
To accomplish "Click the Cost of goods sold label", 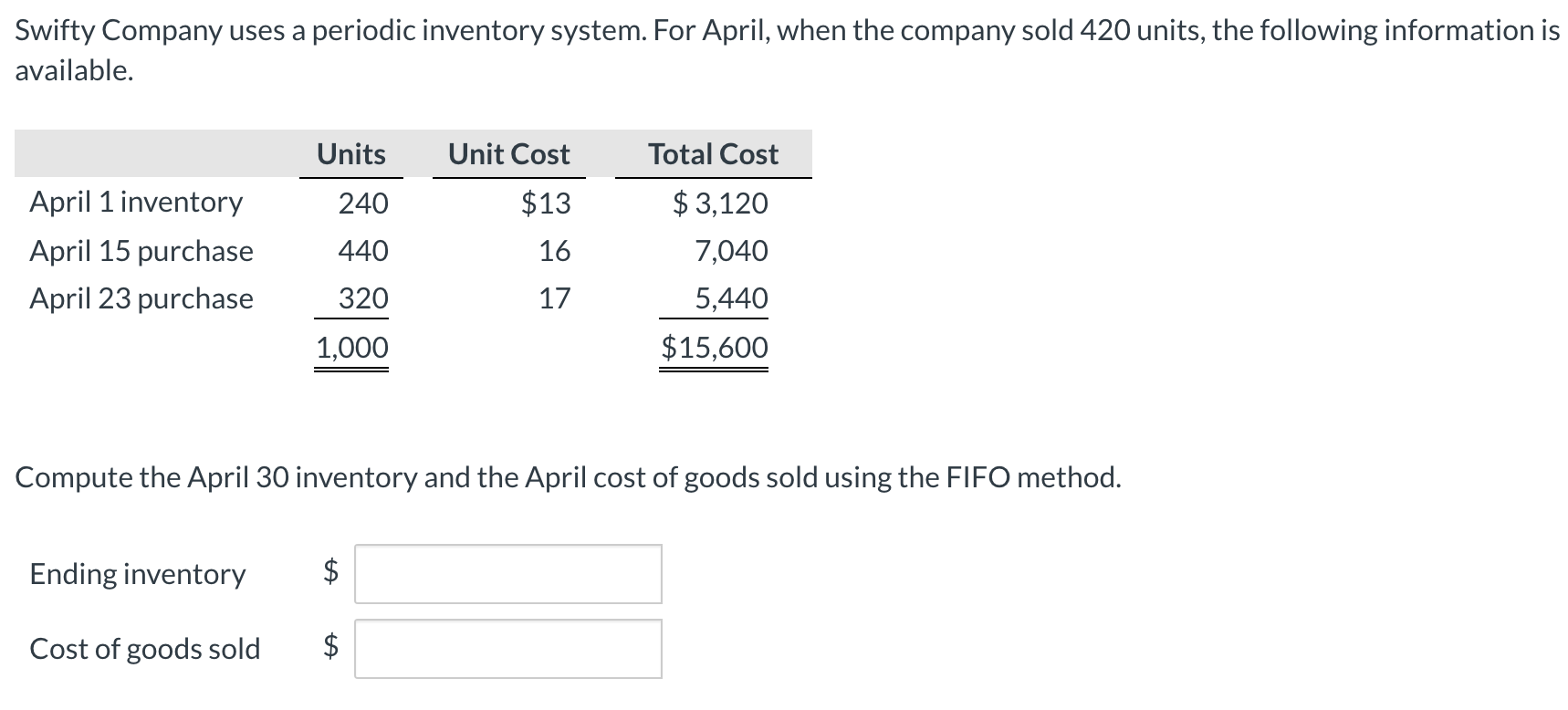I will point(145,649).
